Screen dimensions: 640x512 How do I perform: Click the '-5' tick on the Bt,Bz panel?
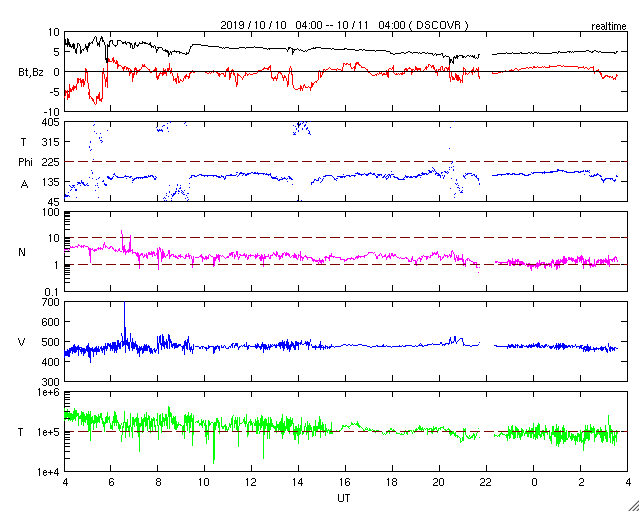coord(54,91)
